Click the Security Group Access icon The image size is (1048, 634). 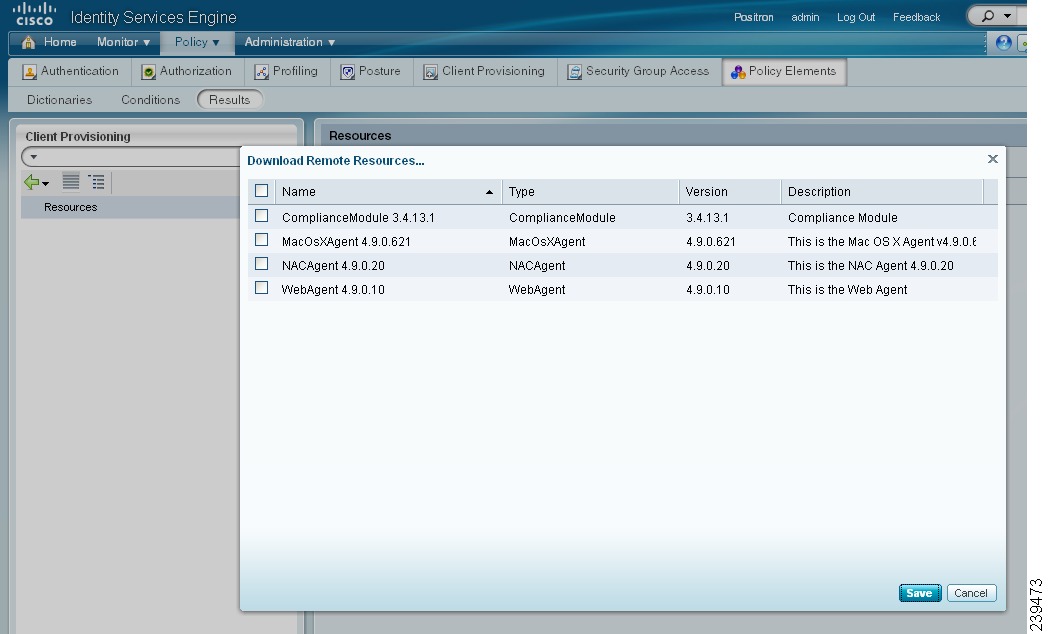(574, 72)
